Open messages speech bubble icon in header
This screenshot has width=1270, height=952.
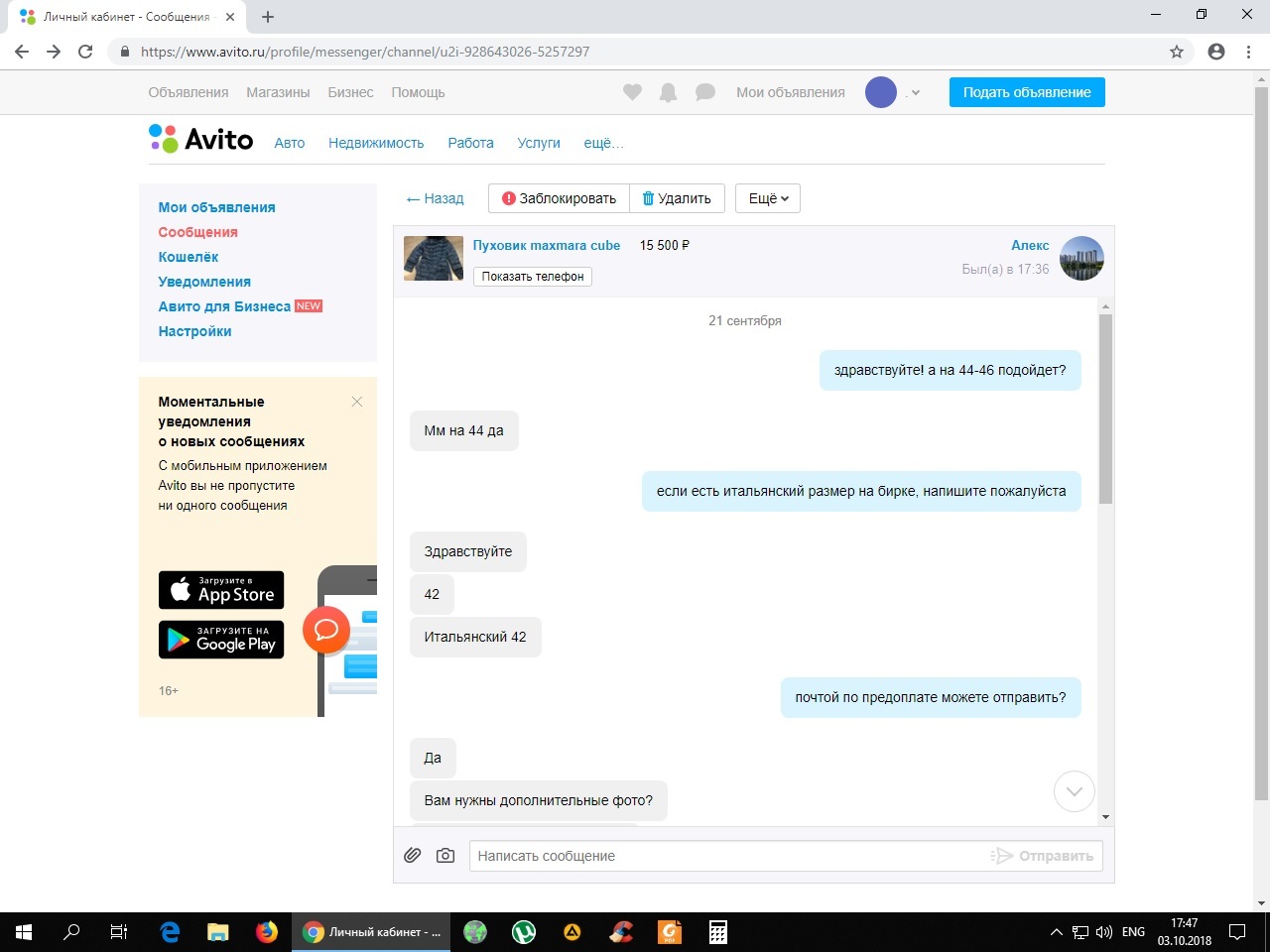click(x=705, y=92)
